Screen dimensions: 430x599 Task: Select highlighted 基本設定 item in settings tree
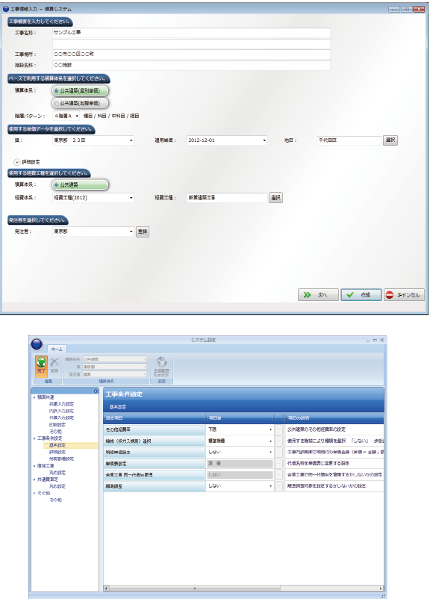click(x=57, y=445)
